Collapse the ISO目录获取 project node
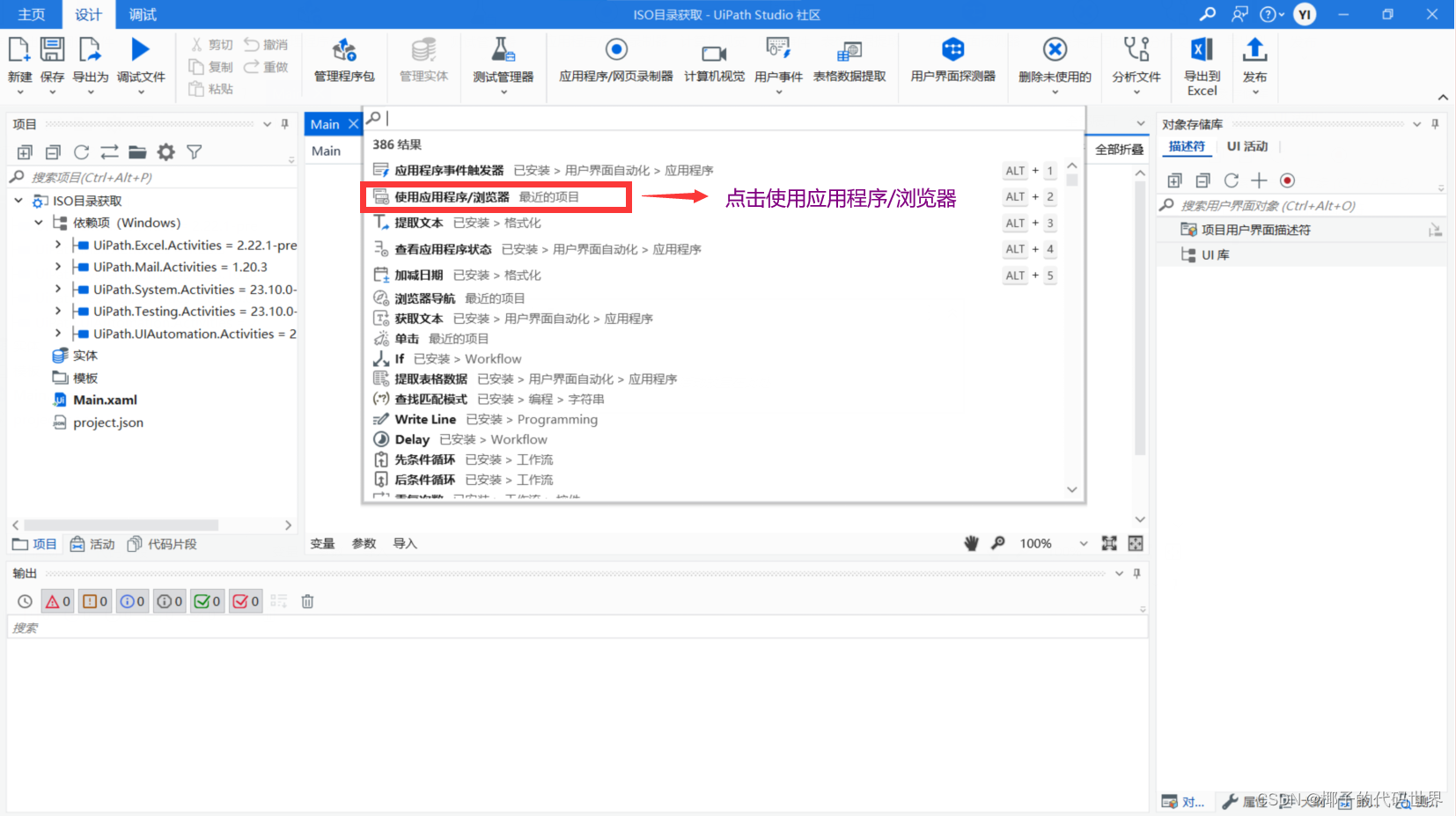This screenshot has width=1456, height=816. pyautogui.click(x=18, y=201)
